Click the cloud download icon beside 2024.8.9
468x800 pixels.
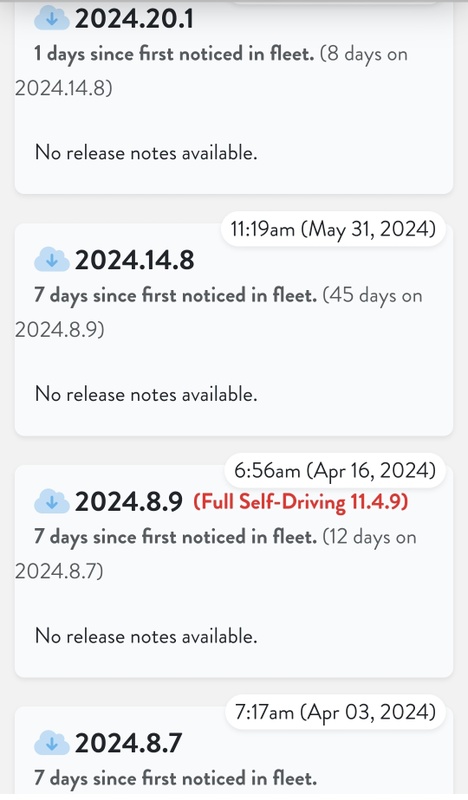click(52, 502)
